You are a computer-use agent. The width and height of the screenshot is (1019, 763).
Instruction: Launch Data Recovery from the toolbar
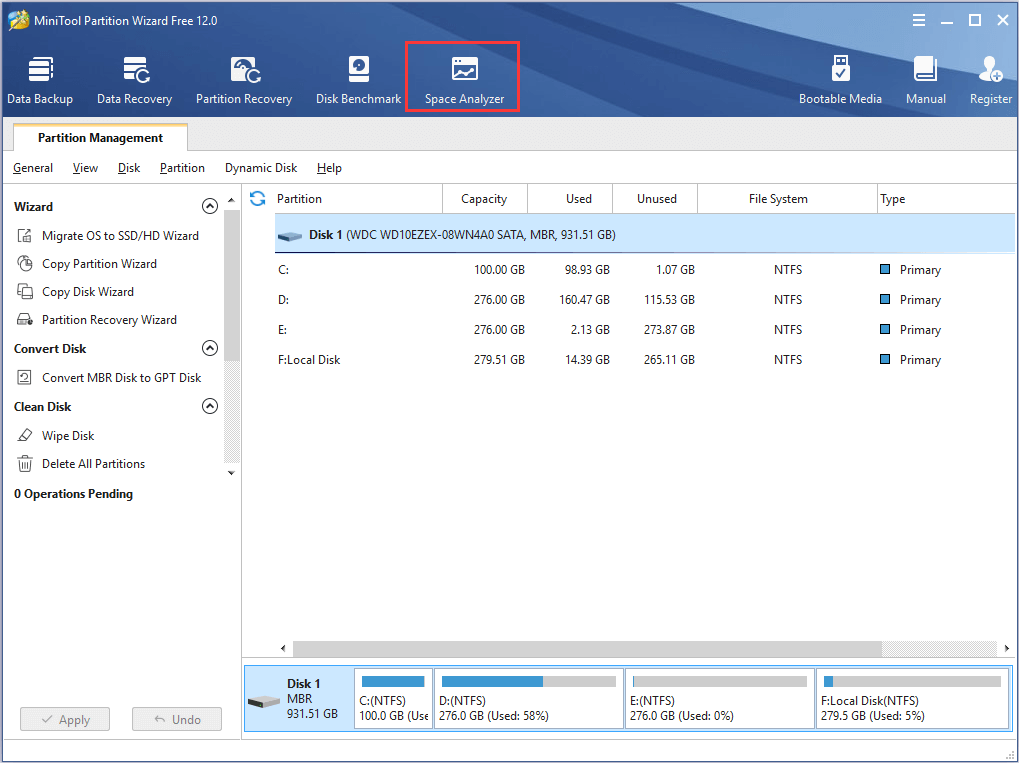coord(134,80)
